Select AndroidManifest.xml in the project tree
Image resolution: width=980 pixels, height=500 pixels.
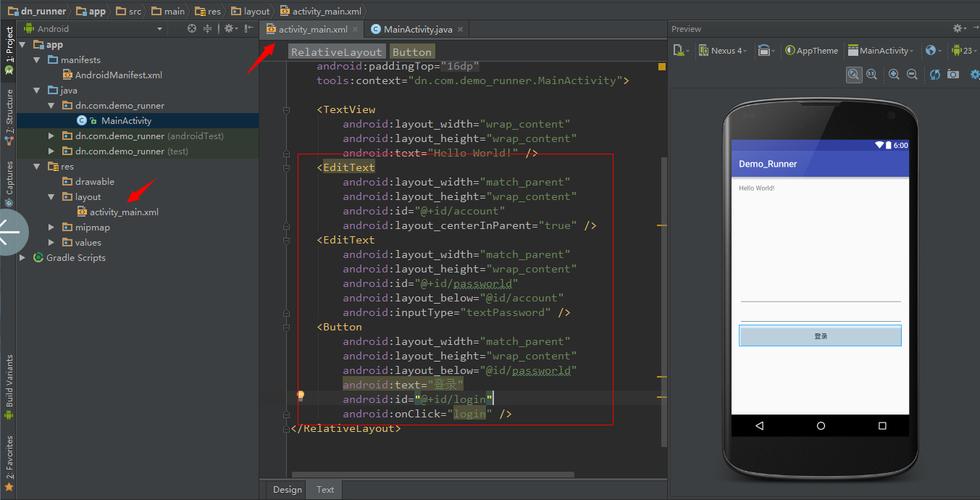[112, 75]
